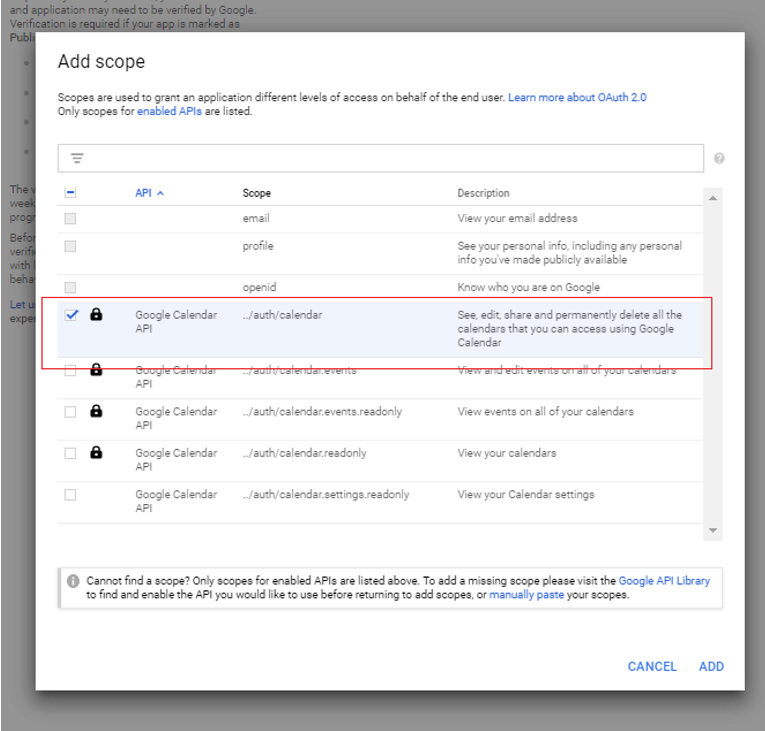
Task: Click the filter icon in the search box
Action: (x=77, y=158)
